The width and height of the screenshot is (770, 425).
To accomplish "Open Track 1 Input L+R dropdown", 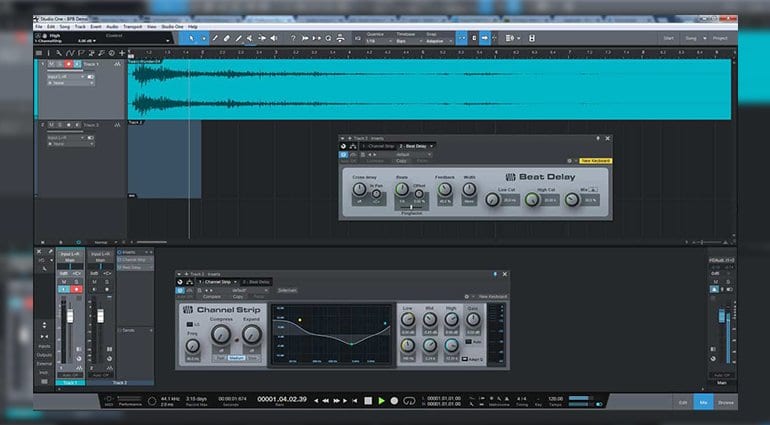I will pos(66,77).
